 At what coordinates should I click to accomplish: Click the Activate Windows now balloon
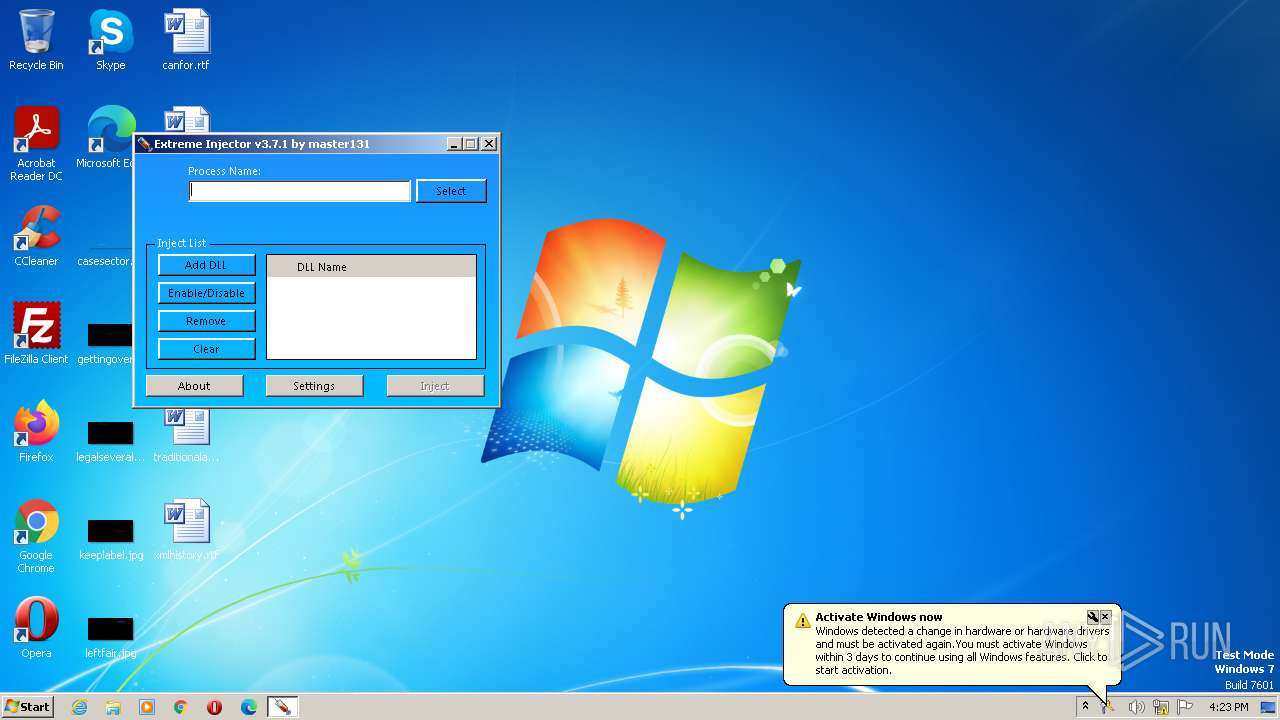click(x=952, y=643)
